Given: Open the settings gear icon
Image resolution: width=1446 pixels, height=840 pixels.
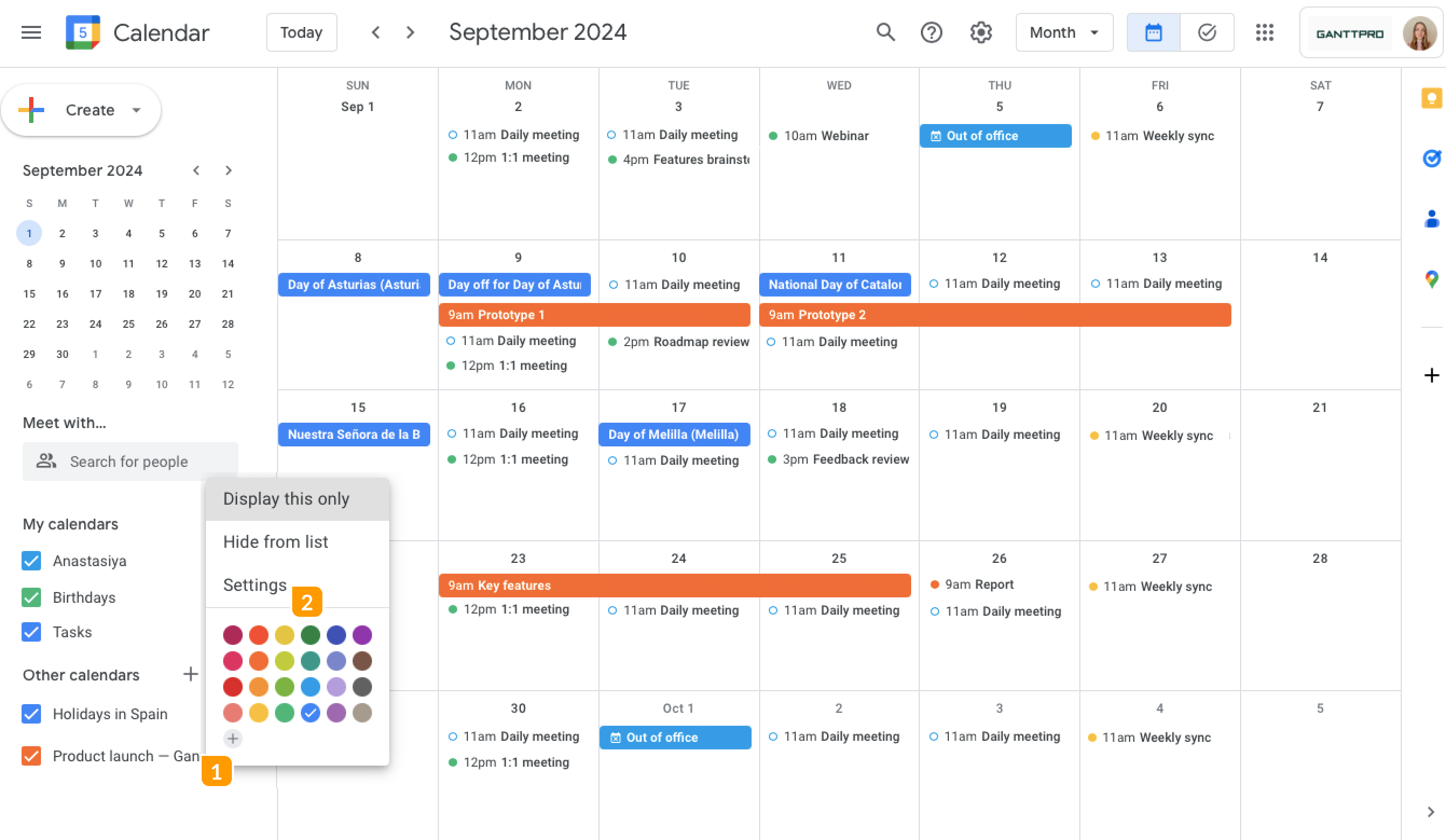Looking at the screenshot, I should (981, 33).
